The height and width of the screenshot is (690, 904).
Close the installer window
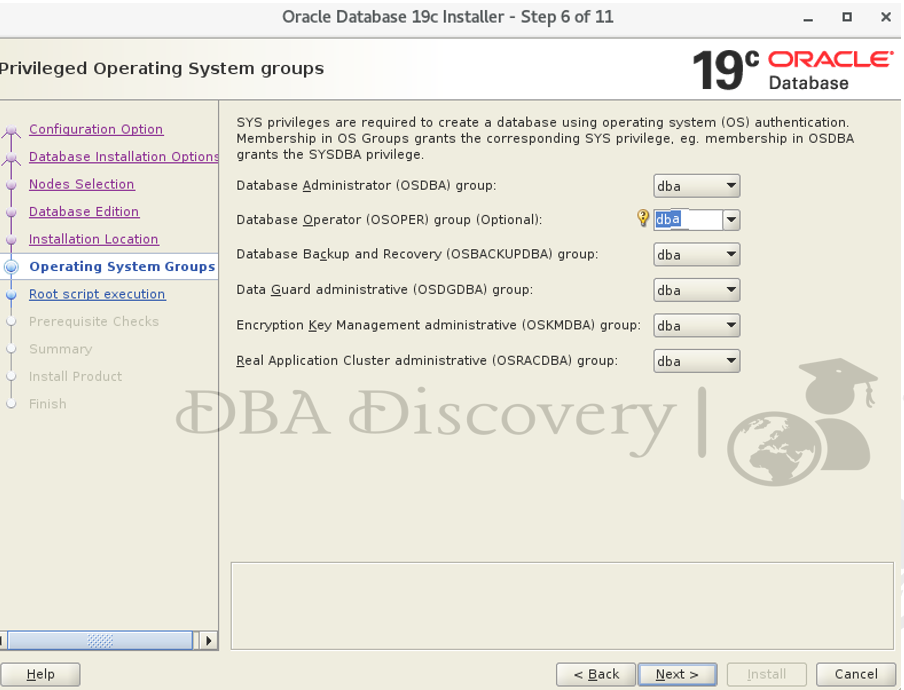point(886,17)
